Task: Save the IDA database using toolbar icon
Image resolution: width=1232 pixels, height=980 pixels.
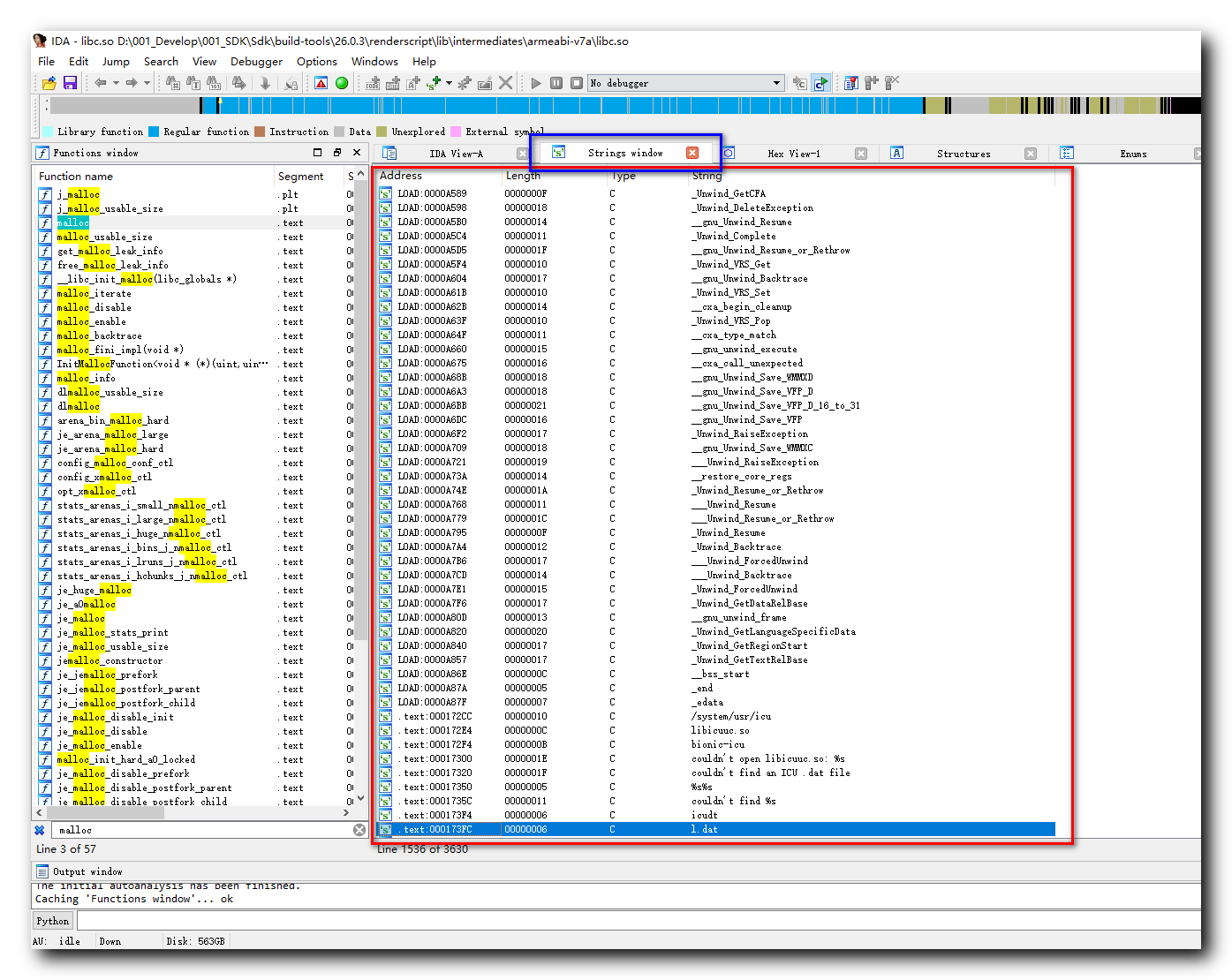Action: tap(70, 82)
